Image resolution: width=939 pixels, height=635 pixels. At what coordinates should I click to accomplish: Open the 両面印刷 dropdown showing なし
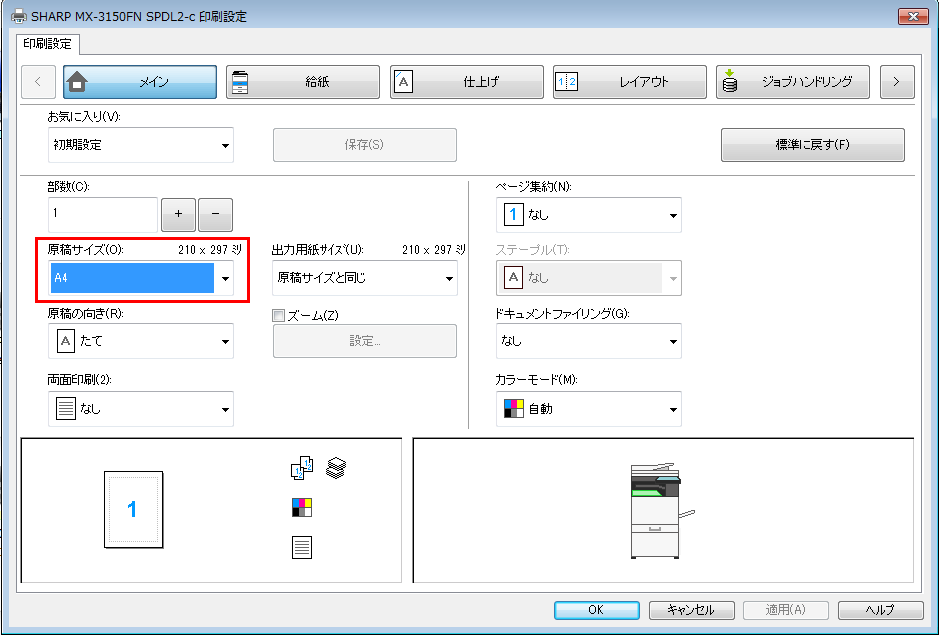pos(141,409)
